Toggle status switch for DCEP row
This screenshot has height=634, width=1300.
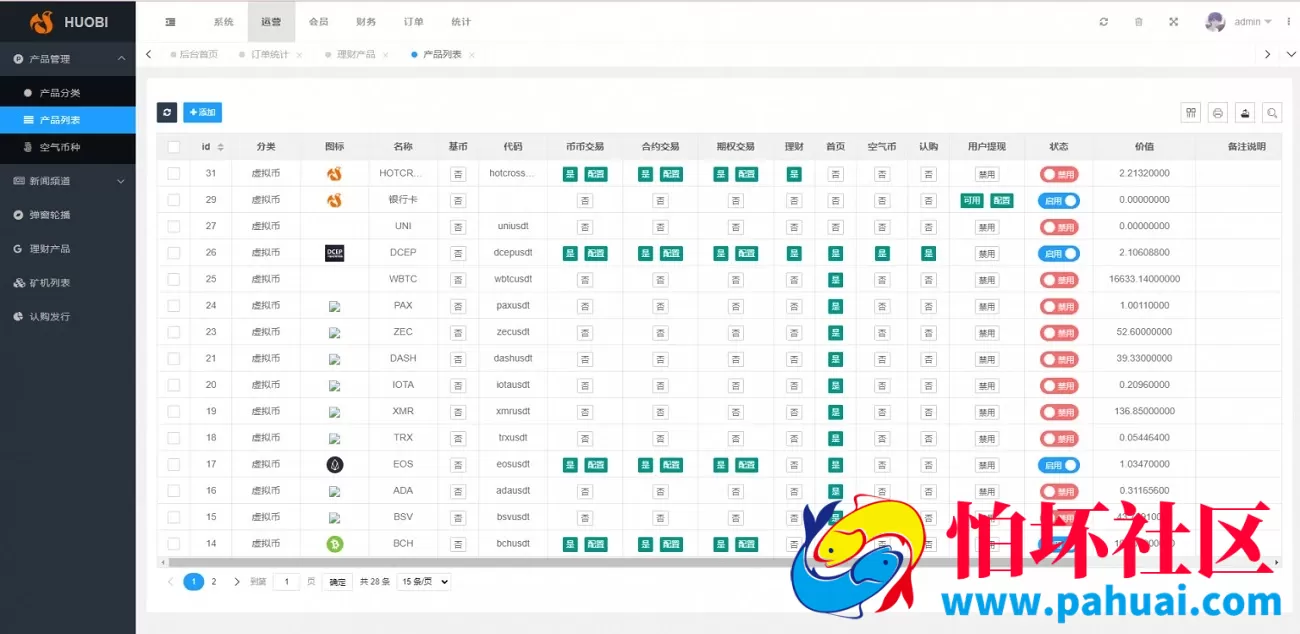point(1059,253)
